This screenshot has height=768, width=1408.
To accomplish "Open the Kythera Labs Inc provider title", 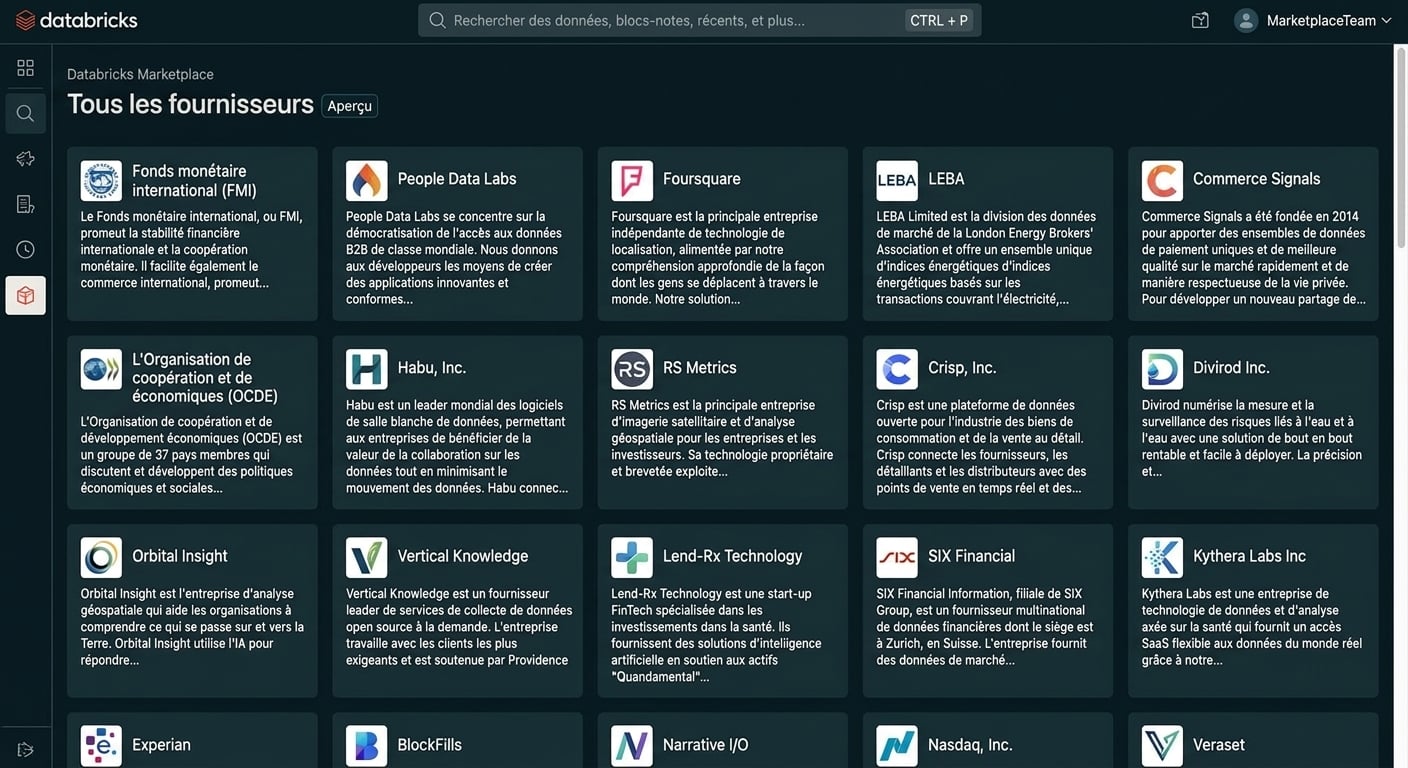I will [x=1250, y=556].
